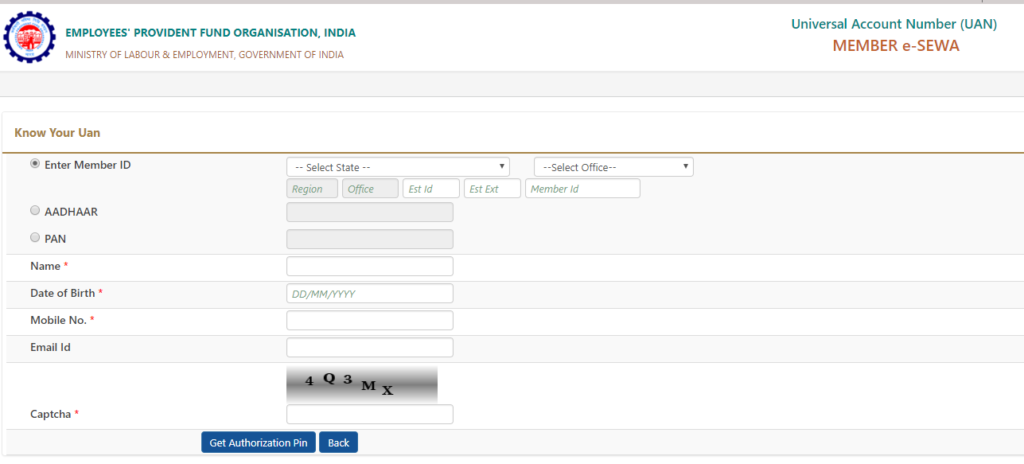Viewport: 1024px width, 464px height.
Task: Select the AADHAAR radio option
Action: tap(35, 211)
